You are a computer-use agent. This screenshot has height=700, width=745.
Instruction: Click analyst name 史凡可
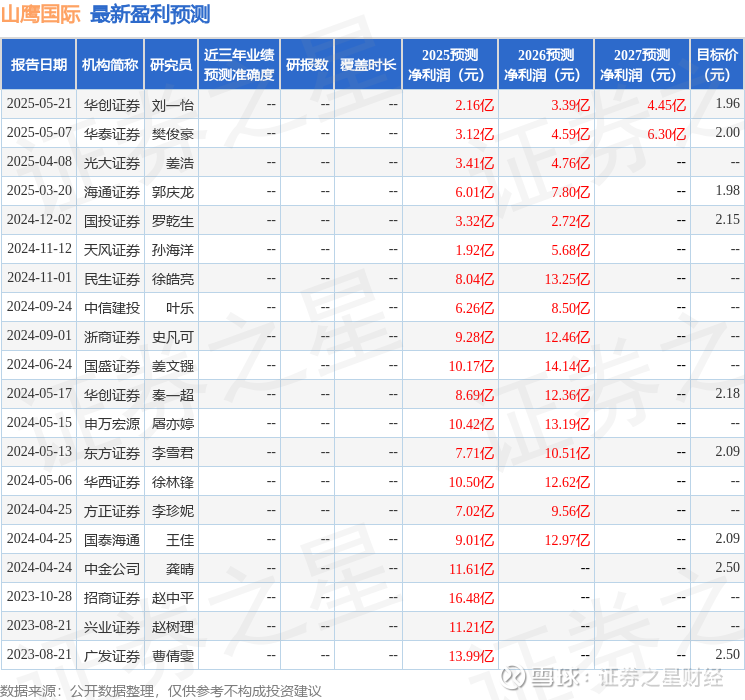(172, 337)
